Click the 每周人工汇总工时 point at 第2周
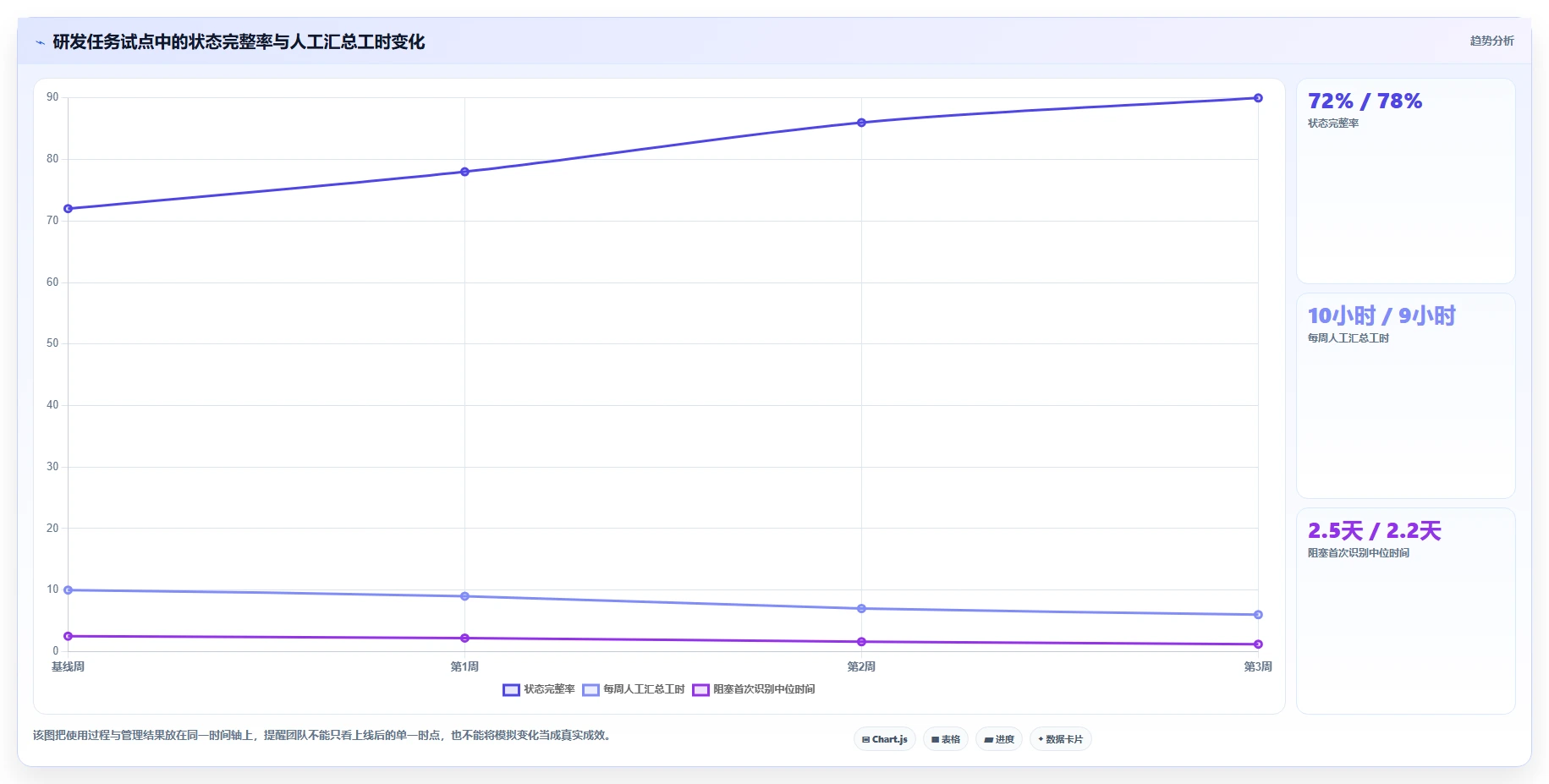Screen dimensions: 1549x784 click(861, 609)
